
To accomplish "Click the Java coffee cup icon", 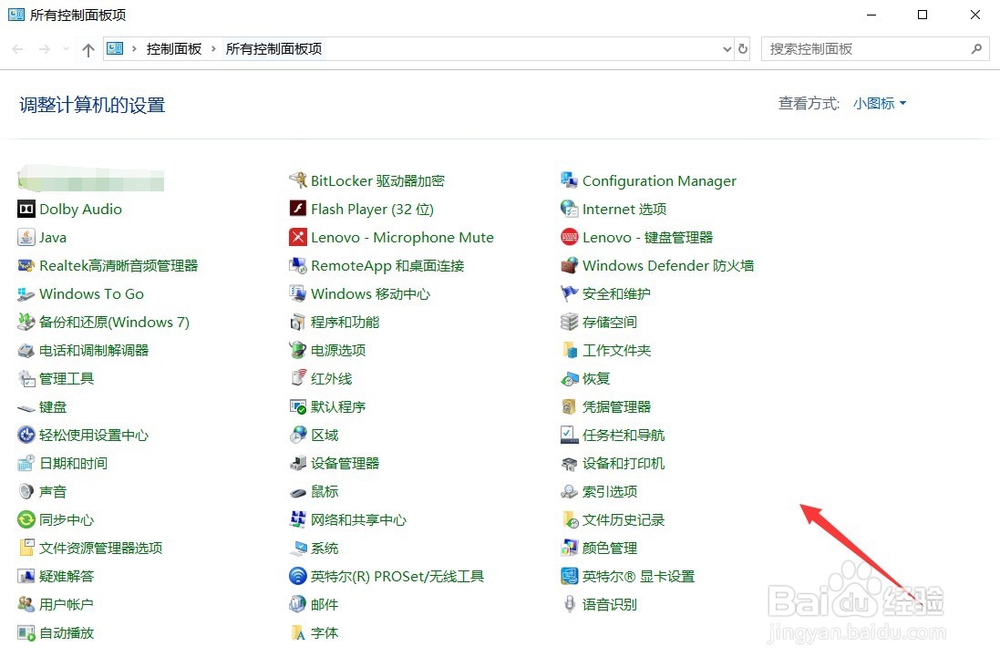I will coord(26,237).
